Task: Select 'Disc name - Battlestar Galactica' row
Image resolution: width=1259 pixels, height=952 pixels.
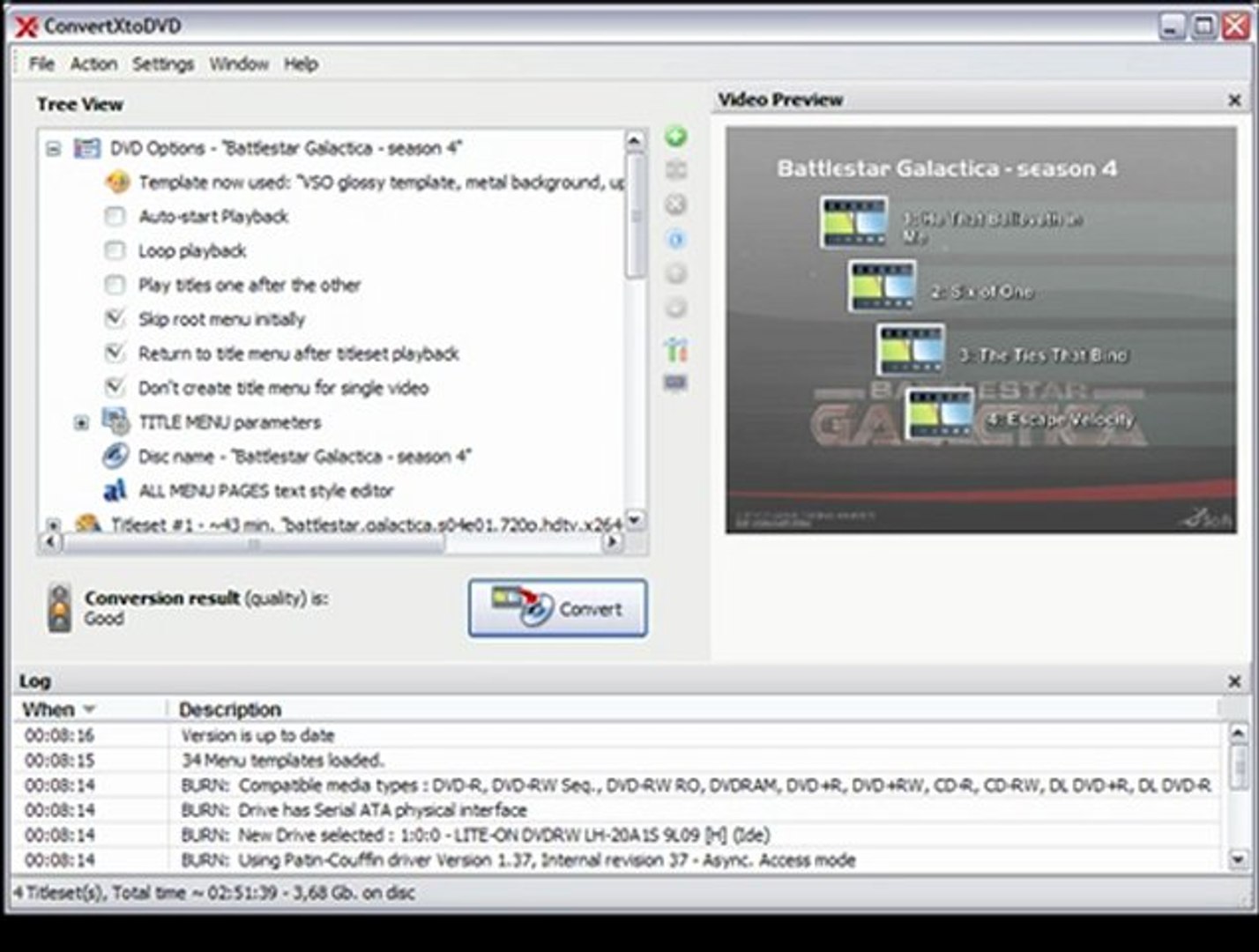Action: point(304,457)
